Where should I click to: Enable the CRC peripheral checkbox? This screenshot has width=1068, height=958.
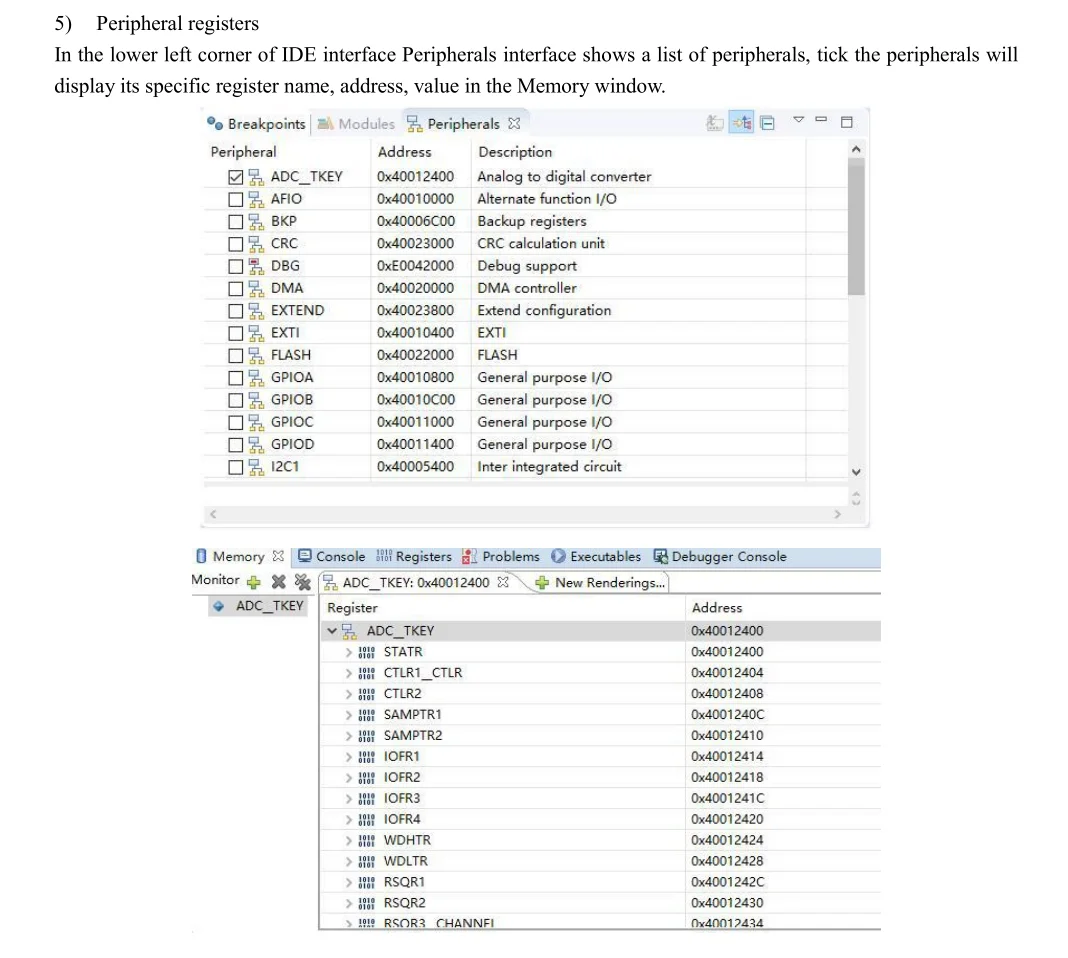236,244
